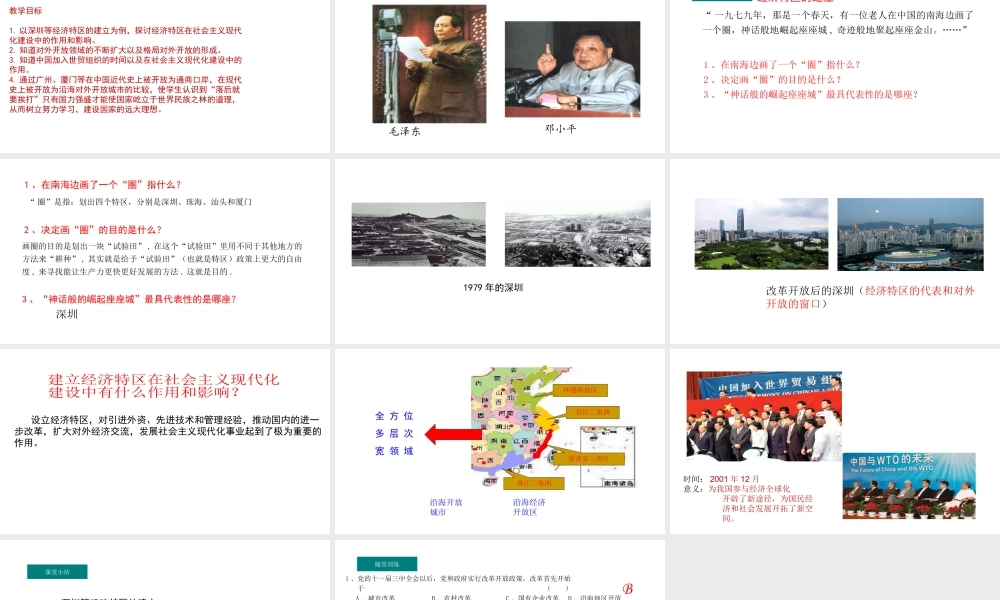Click the 教学目标 heading
The width and height of the screenshot is (1000, 600).
tap(26, 11)
